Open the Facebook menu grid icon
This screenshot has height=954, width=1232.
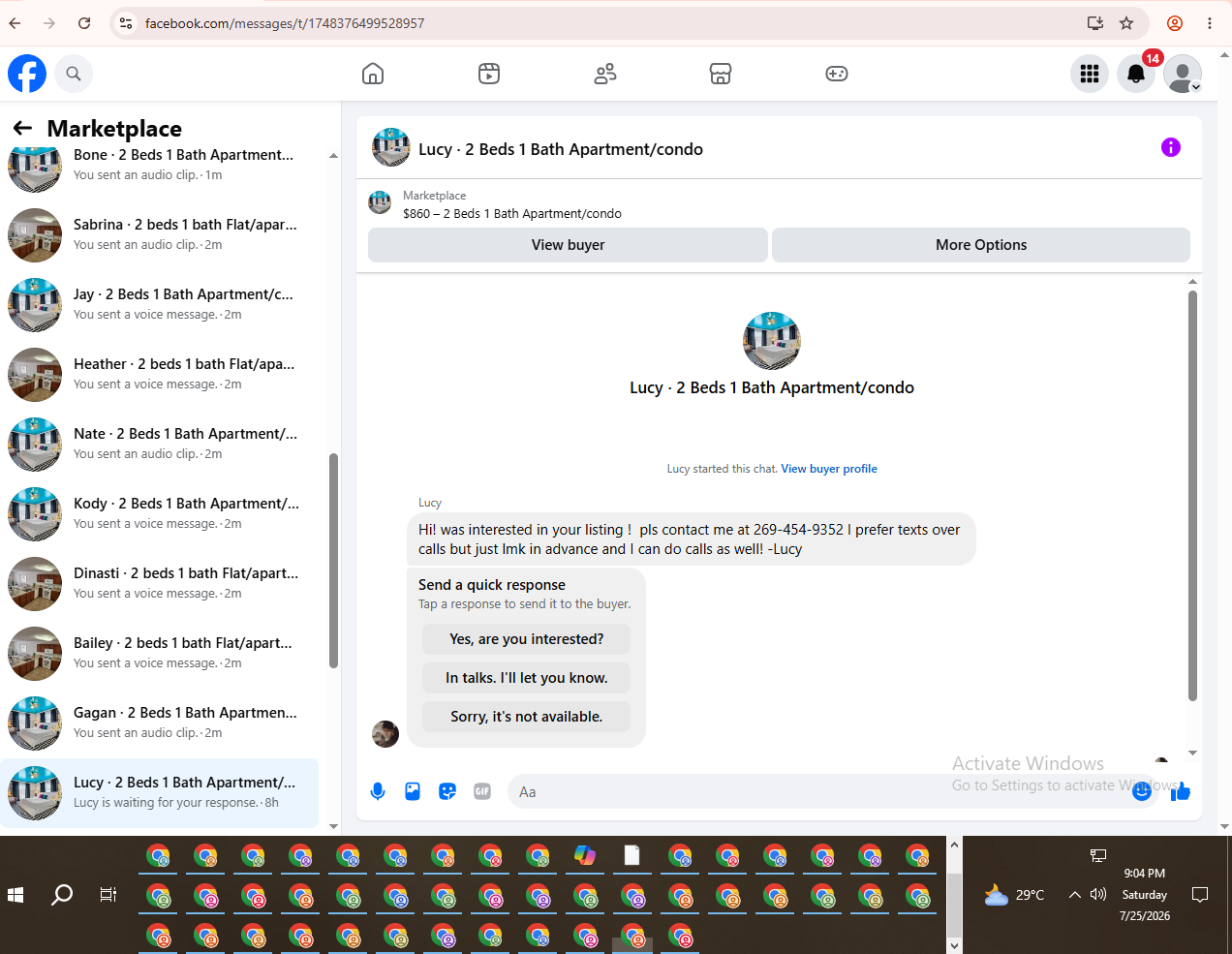click(x=1090, y=74)
